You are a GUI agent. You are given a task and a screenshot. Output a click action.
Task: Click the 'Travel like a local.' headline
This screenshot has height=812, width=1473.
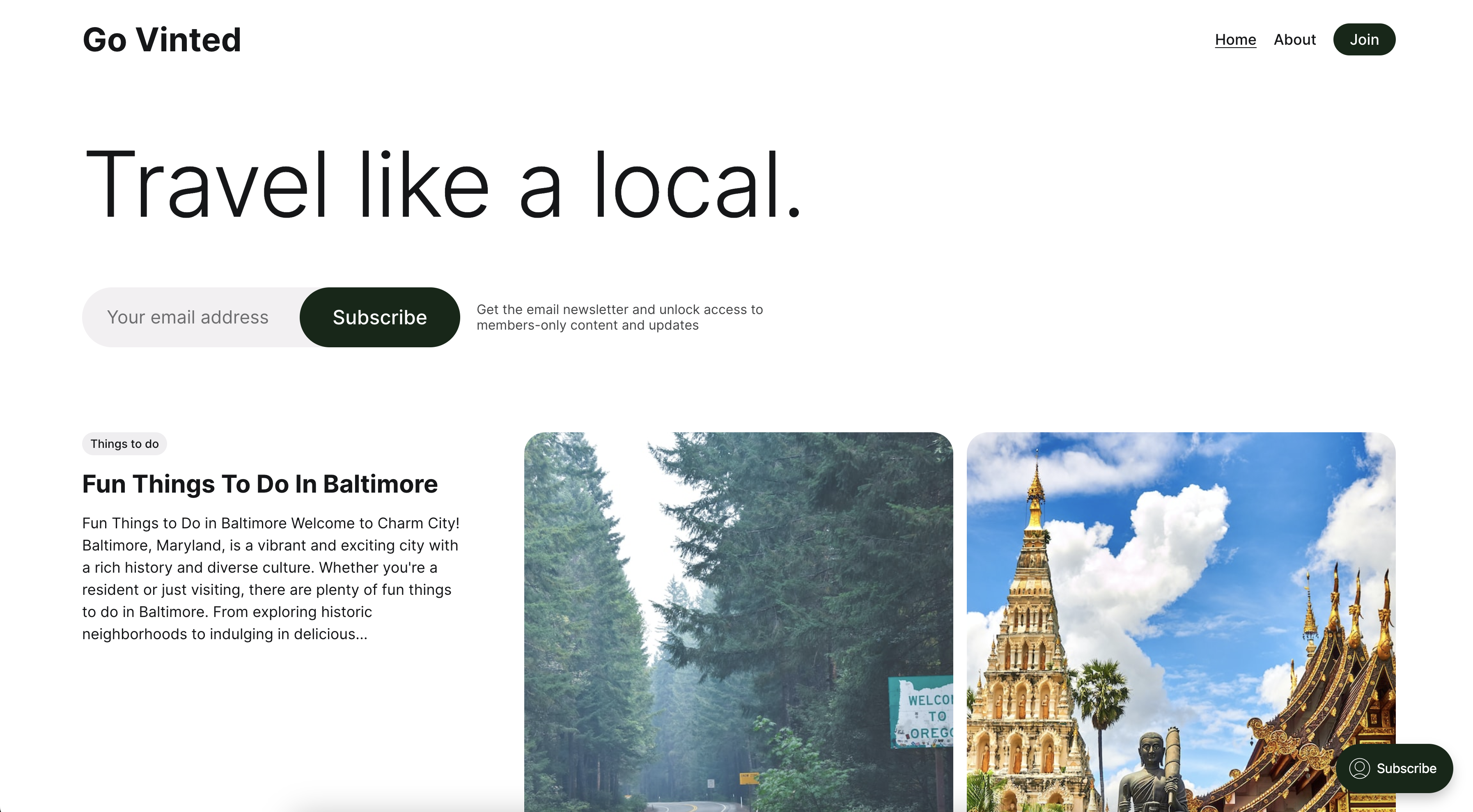443,184
